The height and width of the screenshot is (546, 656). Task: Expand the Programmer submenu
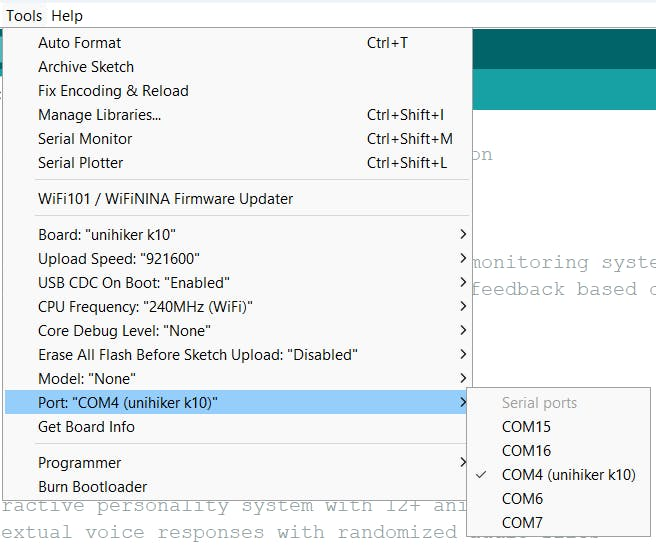[237, 463]
